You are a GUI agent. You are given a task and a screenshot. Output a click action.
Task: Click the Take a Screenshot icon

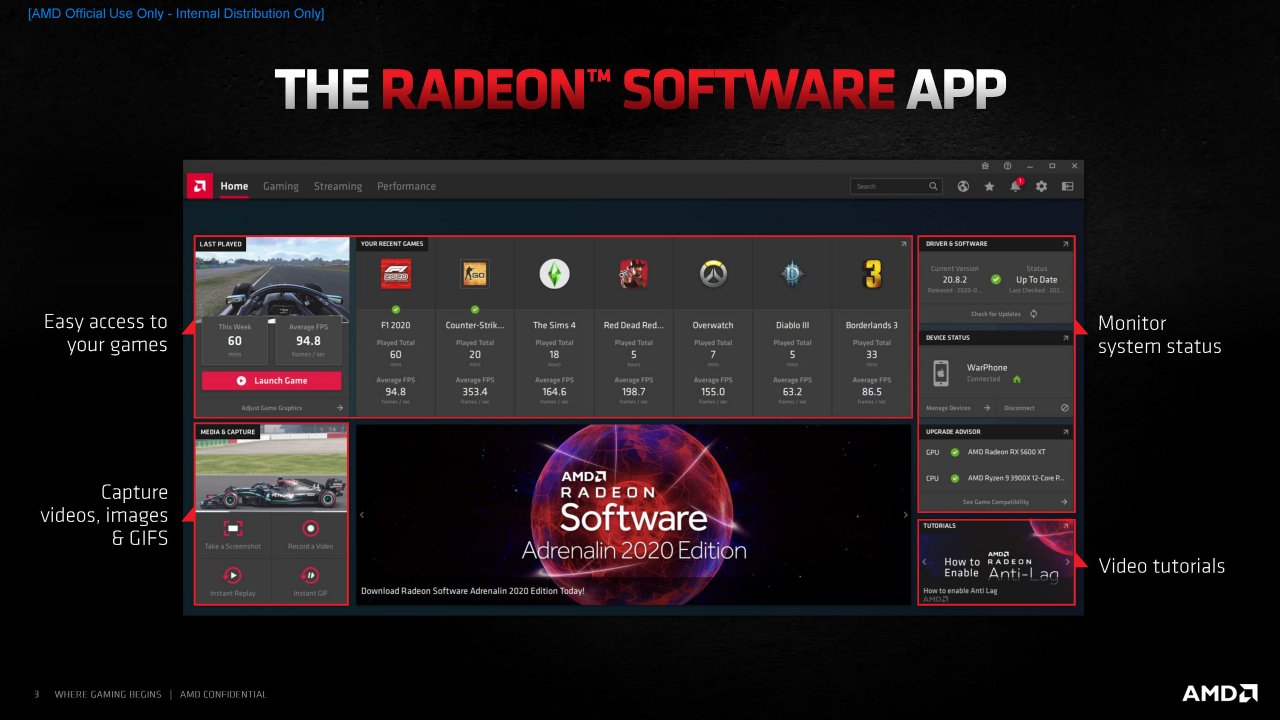[233, 529]
